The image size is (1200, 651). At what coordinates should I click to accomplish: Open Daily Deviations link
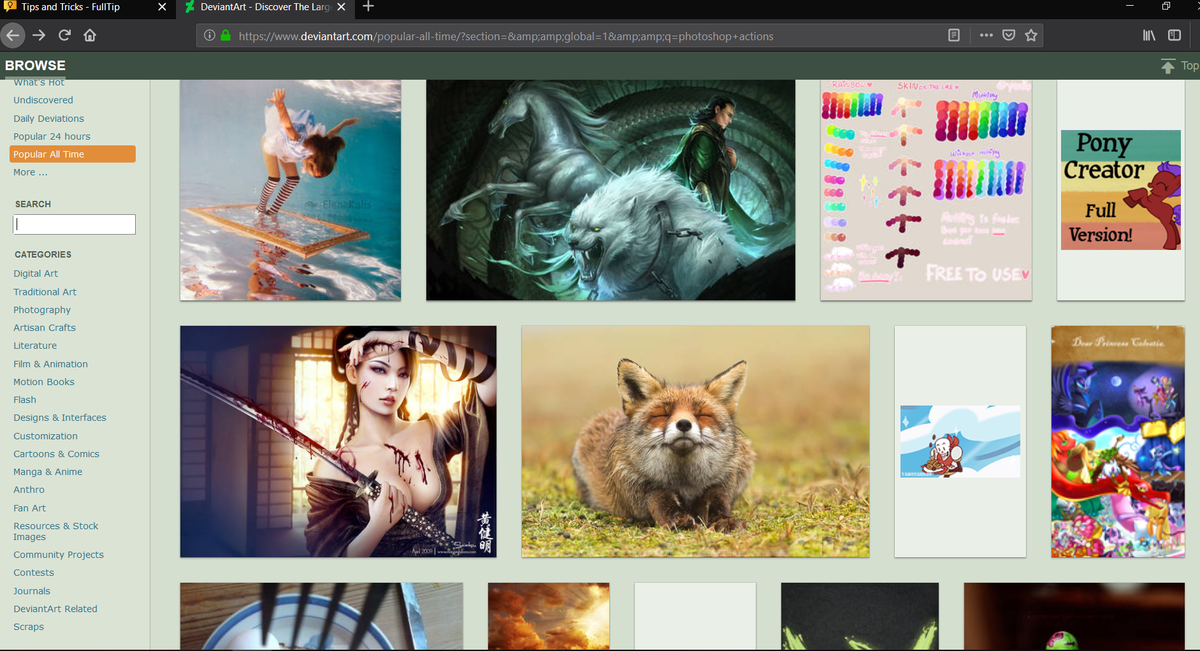click(49, 118)
